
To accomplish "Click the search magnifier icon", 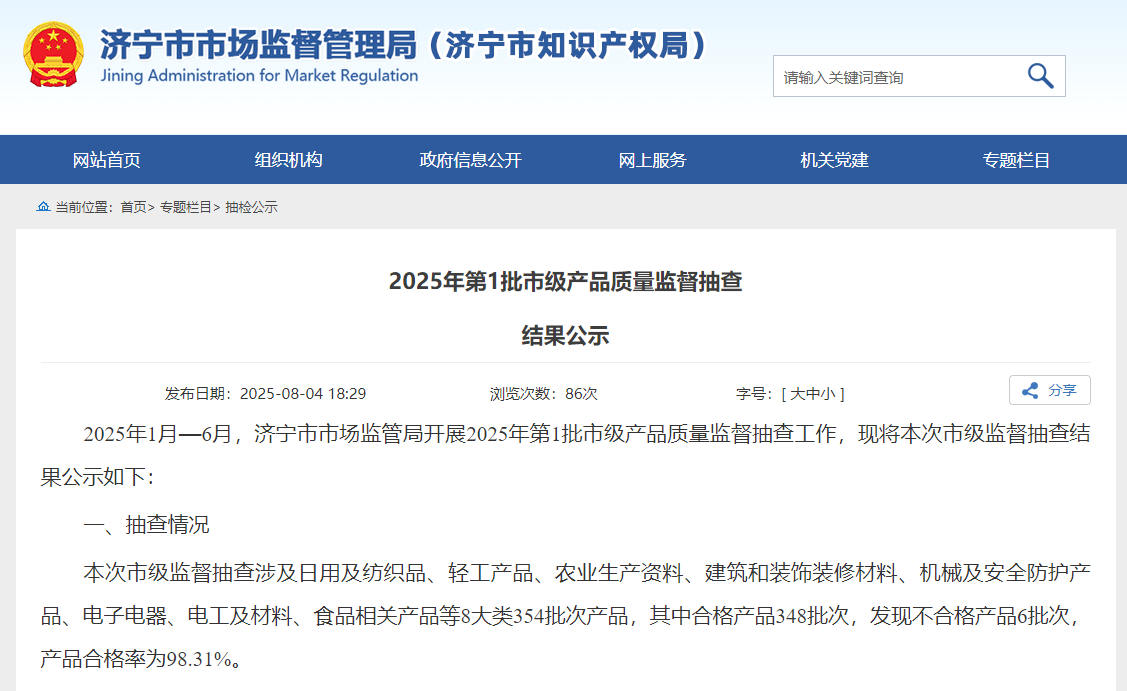I will pos(1039,75).
